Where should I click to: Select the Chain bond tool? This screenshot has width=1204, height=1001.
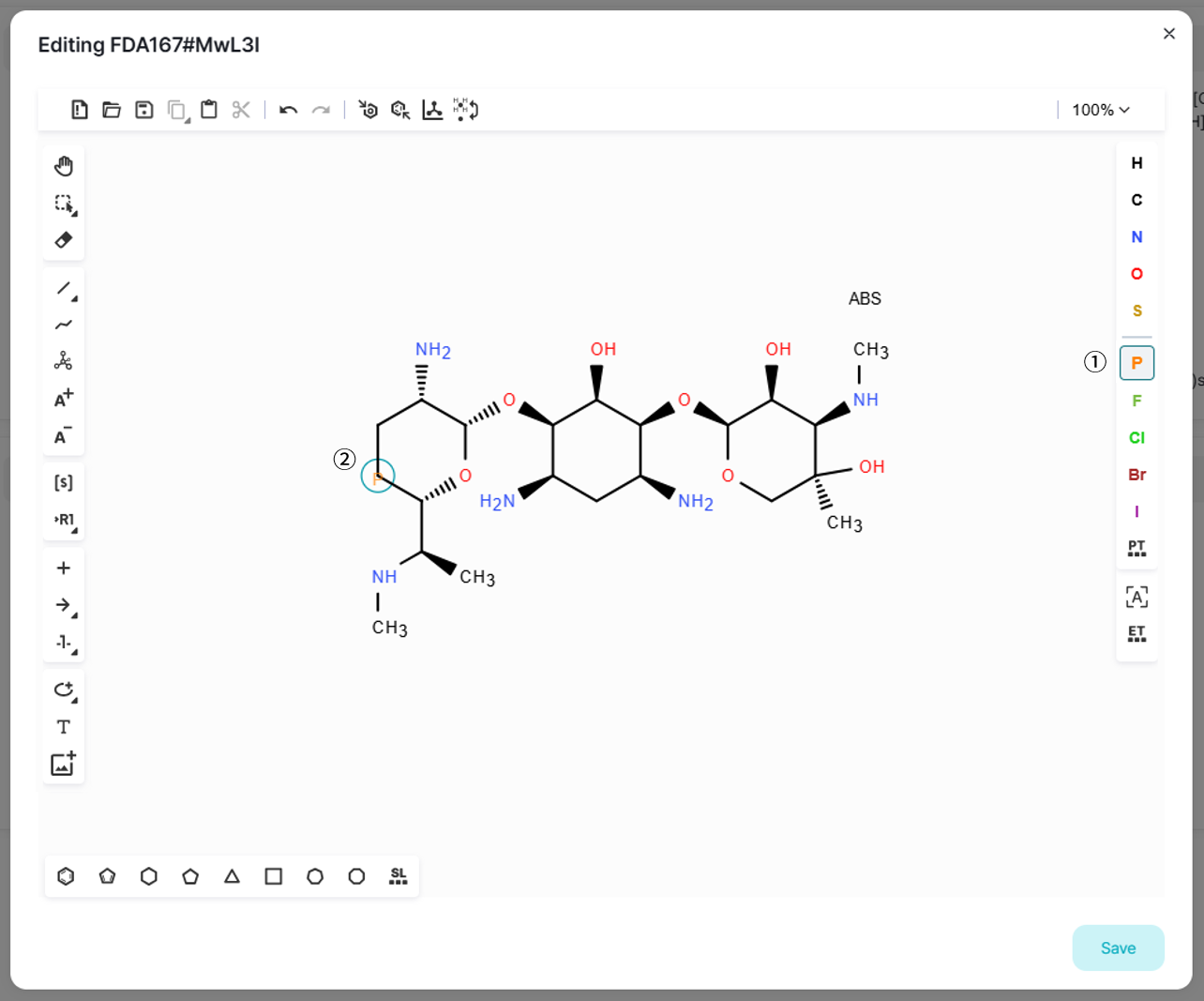pyautogui.click(x=64, y=325)
